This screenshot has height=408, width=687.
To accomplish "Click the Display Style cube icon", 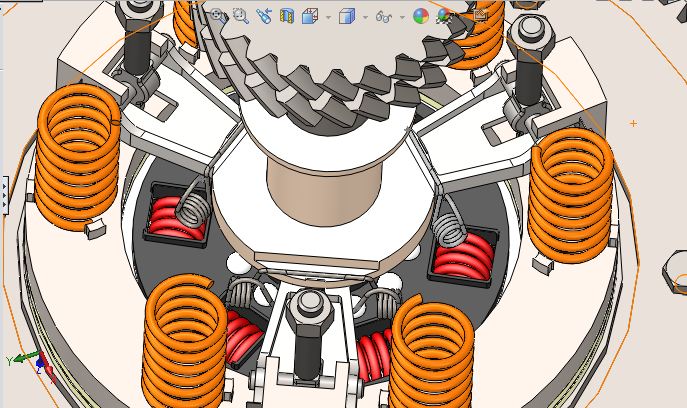I will 347,17.
